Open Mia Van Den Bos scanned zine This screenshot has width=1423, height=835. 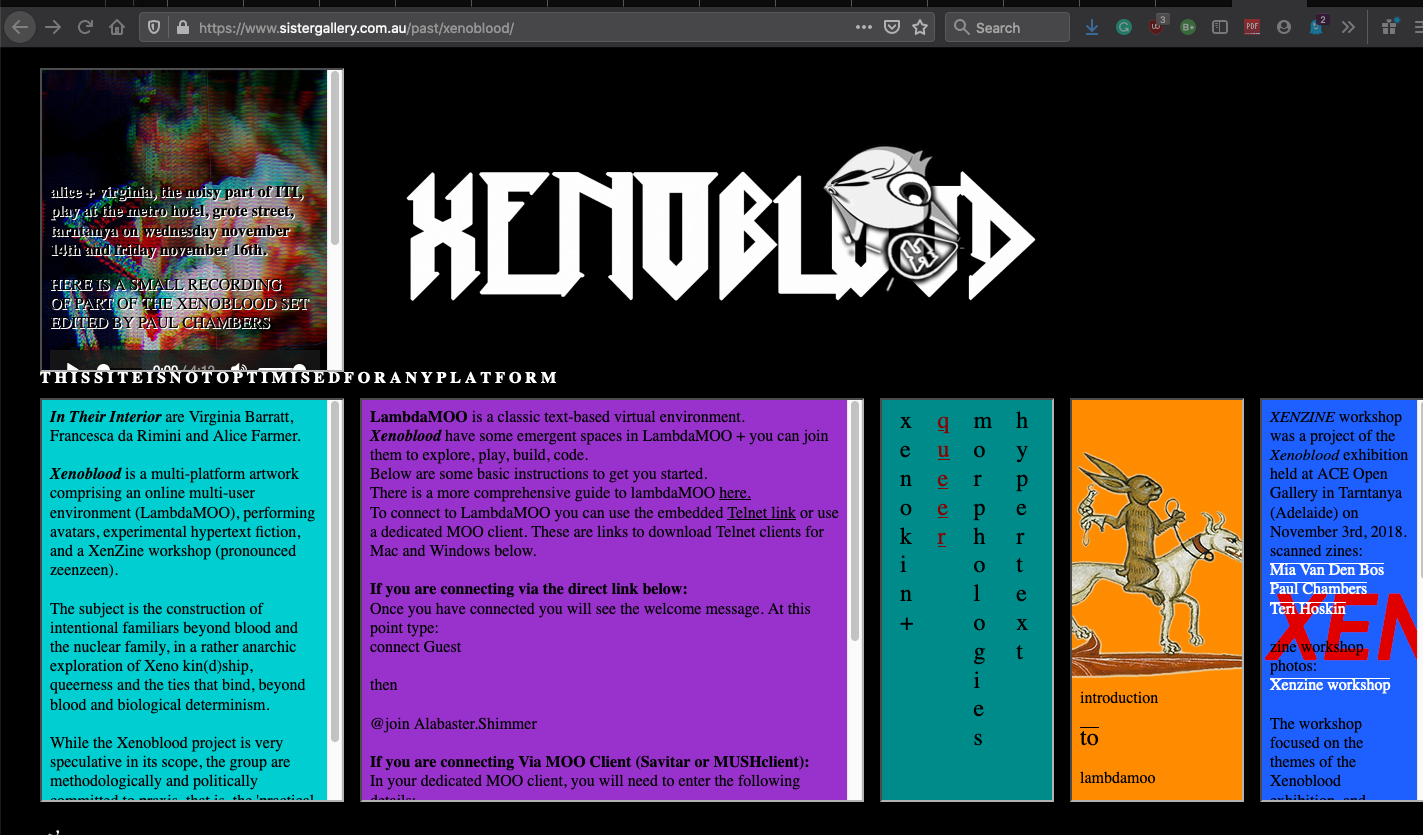pos(1326,570)
